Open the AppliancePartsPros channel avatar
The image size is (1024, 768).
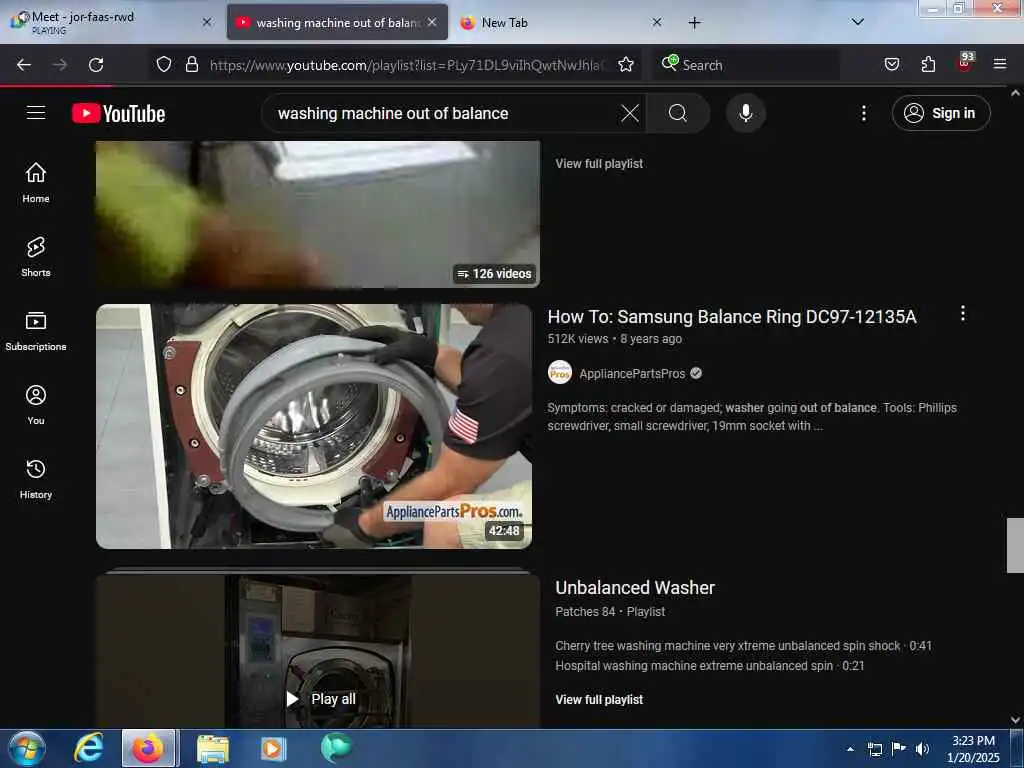coord(560,372)
